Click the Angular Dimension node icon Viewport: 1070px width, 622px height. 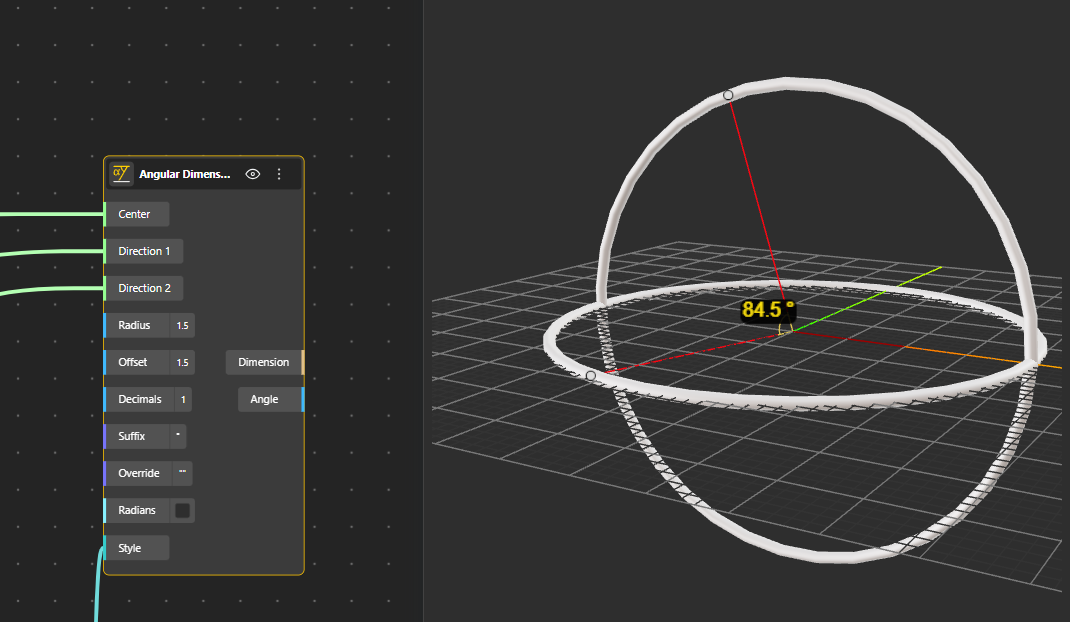(121, 173)
